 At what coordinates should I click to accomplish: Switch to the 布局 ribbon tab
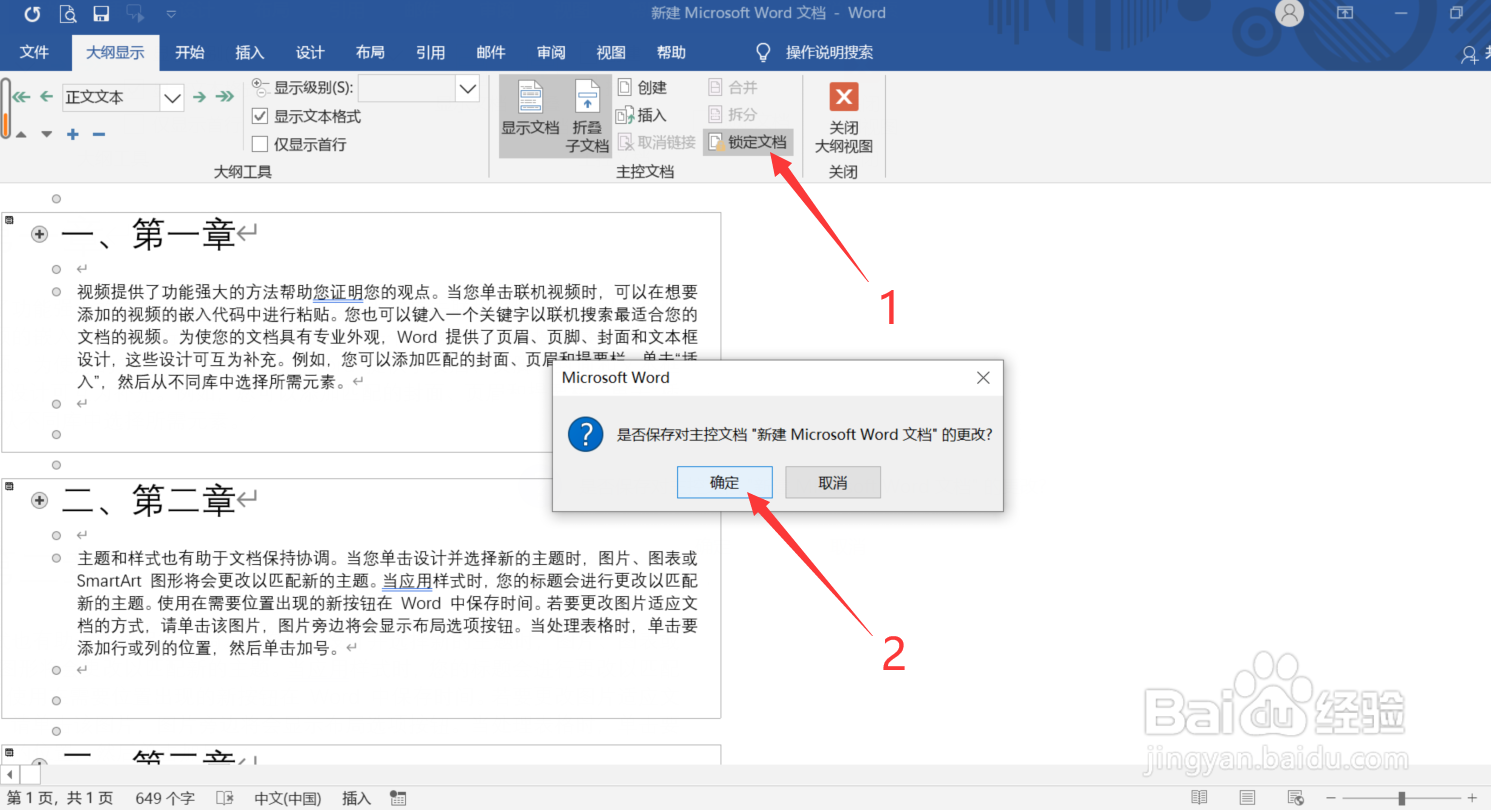370,53
